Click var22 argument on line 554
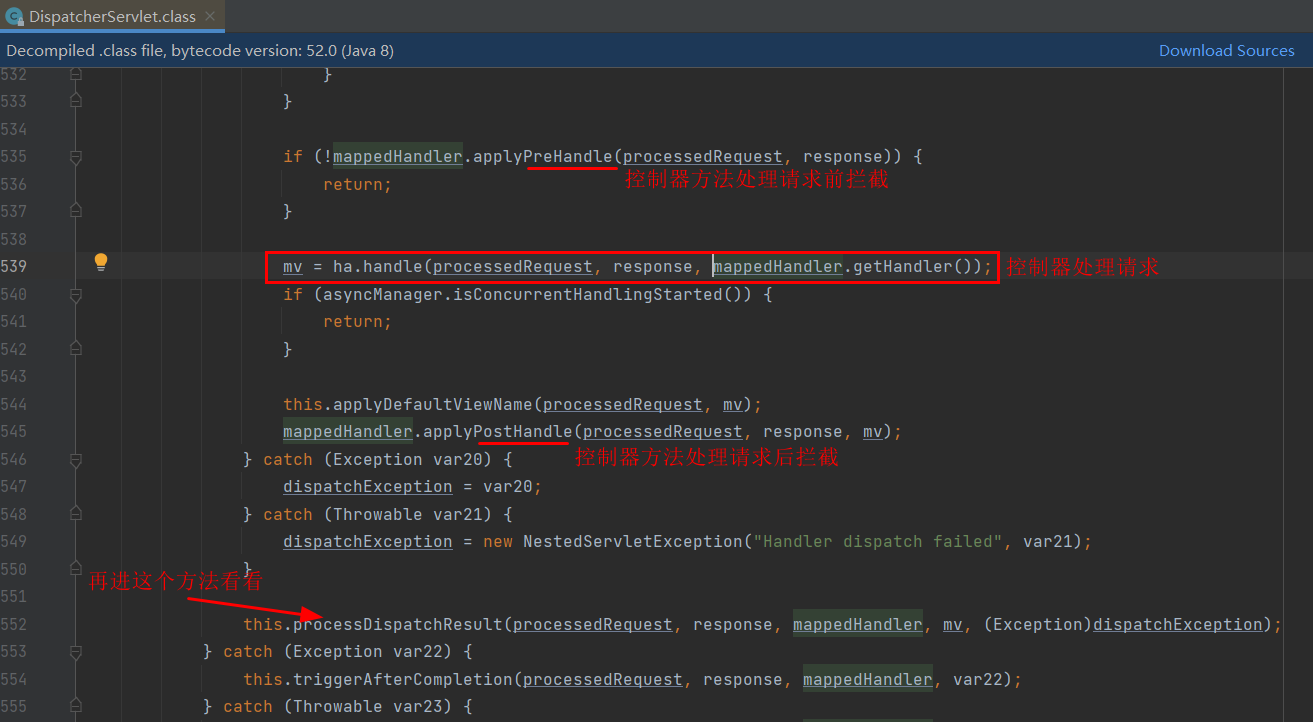 (x=977, y=679)
